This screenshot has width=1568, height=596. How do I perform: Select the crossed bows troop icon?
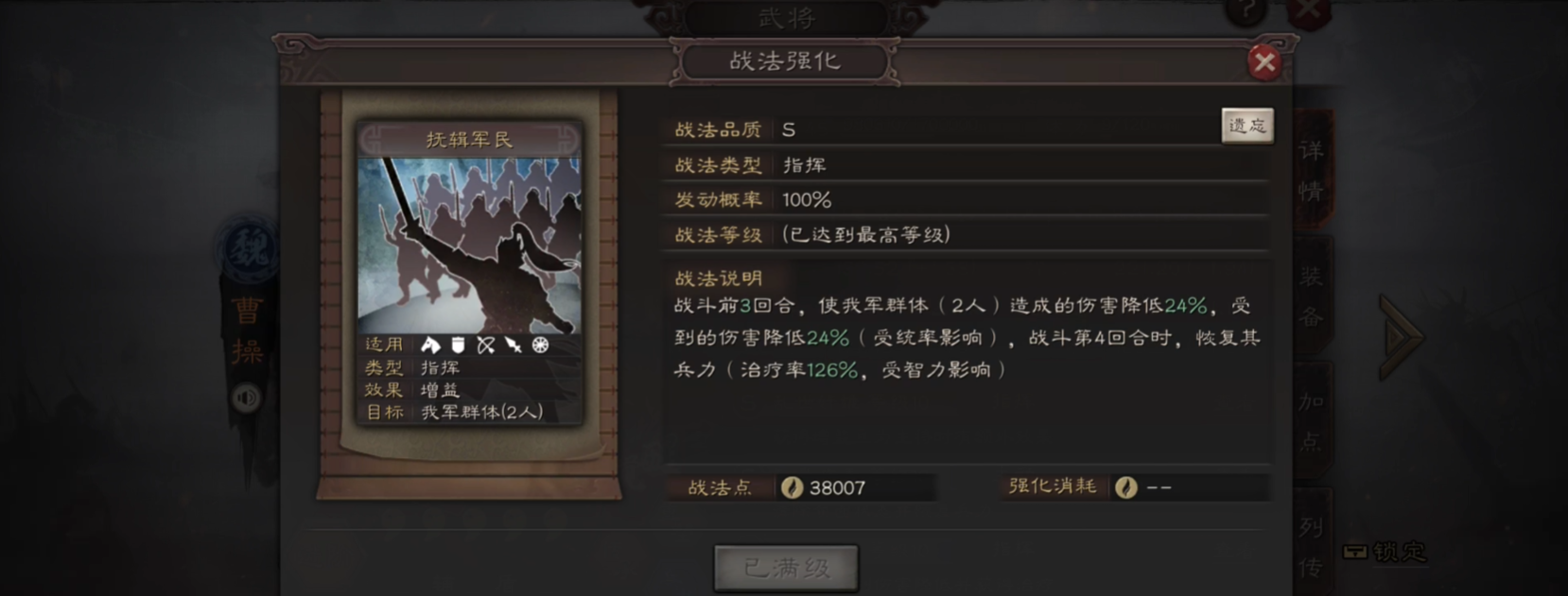486,345
